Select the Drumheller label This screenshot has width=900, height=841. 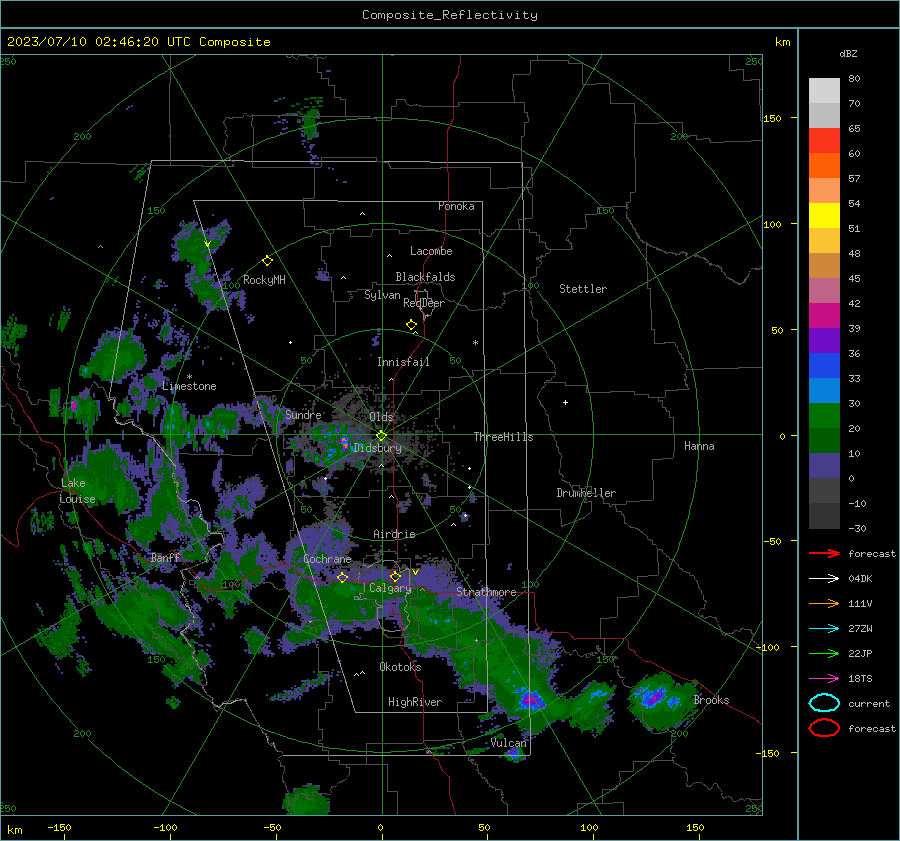click(586, 493)
